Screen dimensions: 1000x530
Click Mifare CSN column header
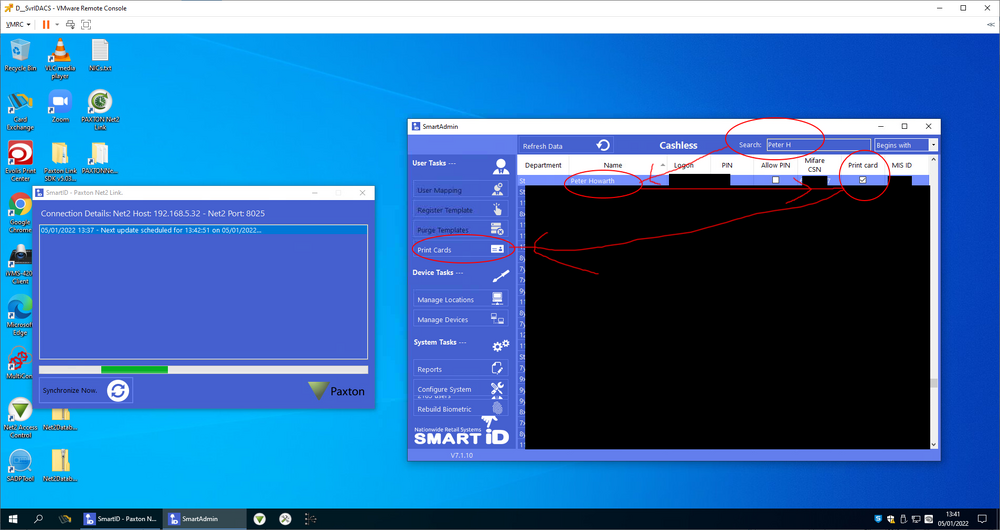coord(814,165)
